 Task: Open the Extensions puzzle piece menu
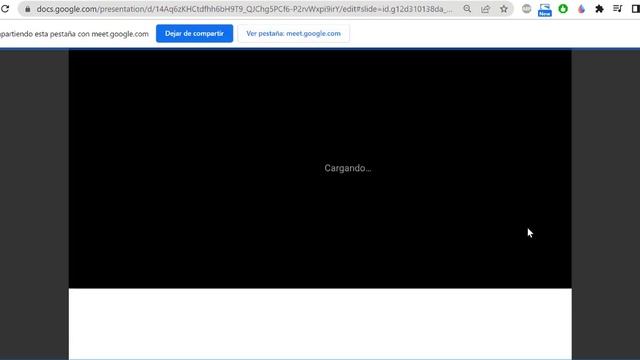pyautogui.click(x=599, y=9)
